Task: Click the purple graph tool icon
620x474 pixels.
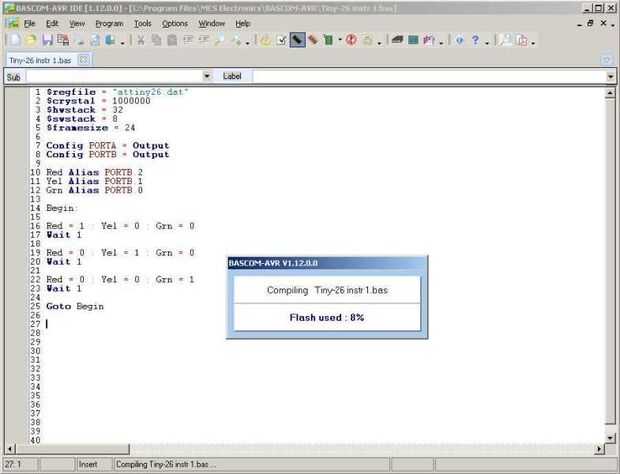Action: 429,40
